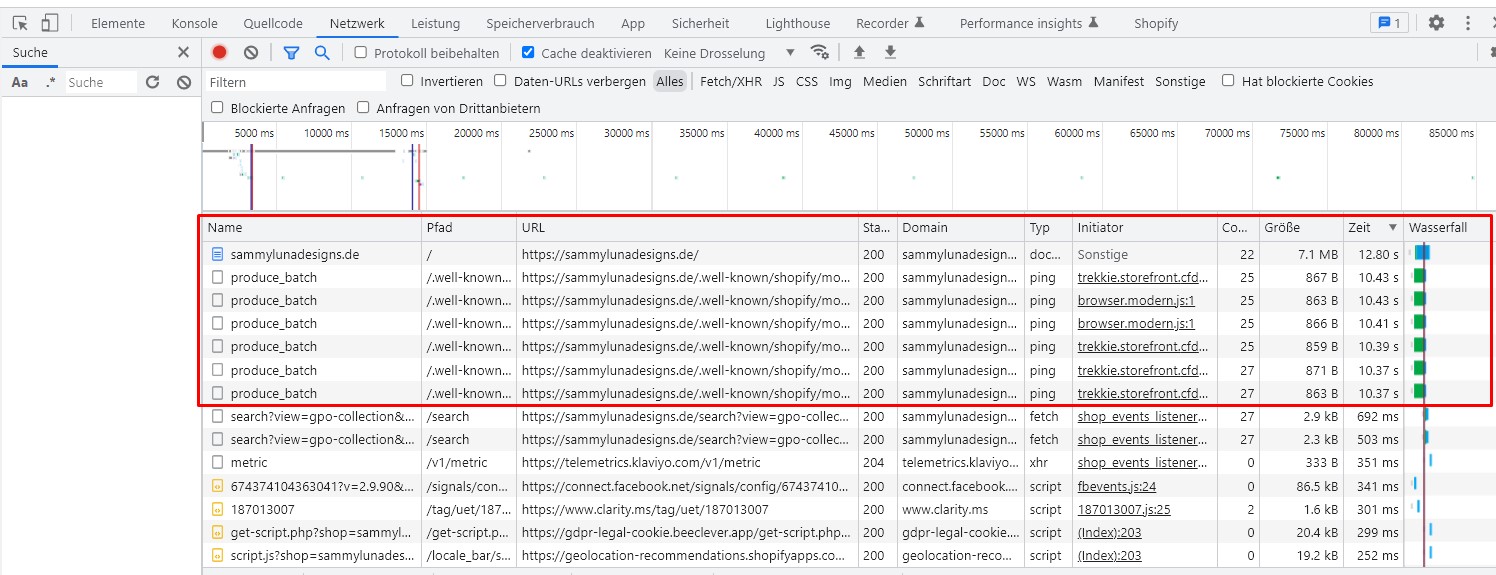This screenshot has width=1496, height=575.
Task: Click the Filtern text input
Action: 296,82
